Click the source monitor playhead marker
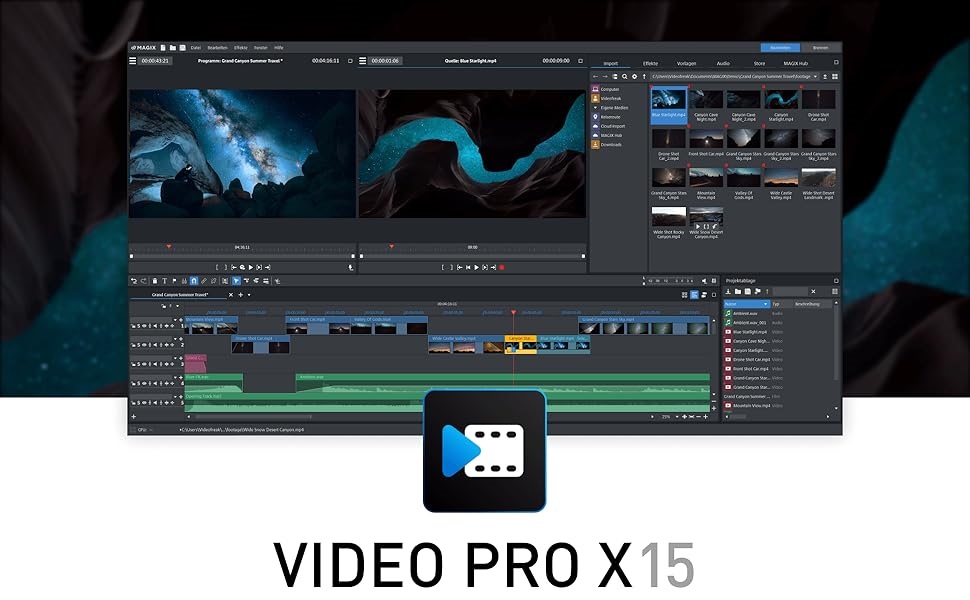The width and height of the screenshot is (970, 600). tap(391, 246)
